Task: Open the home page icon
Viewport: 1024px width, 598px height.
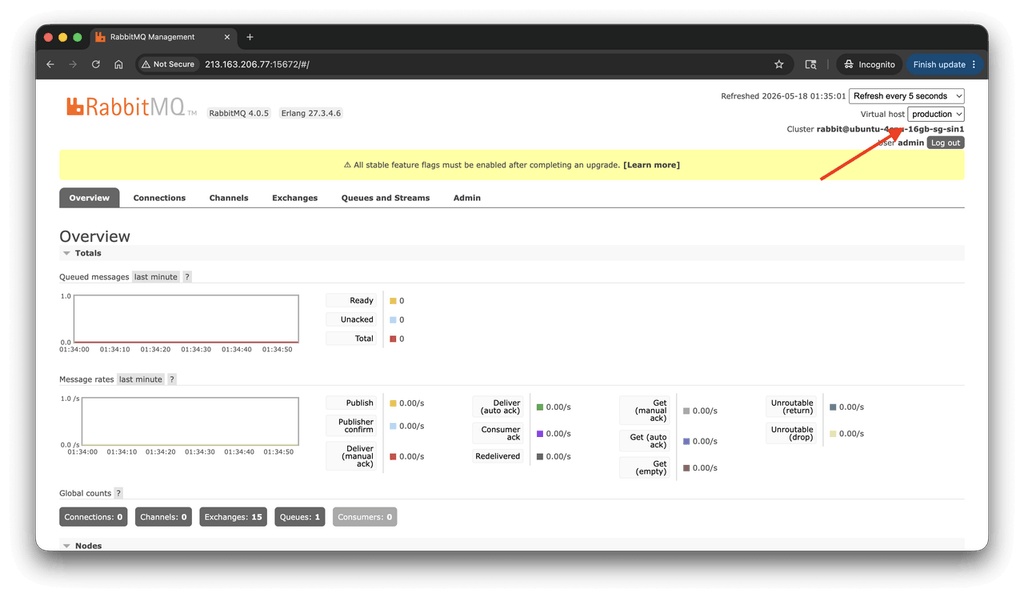Action: click(x=118, y=64)
